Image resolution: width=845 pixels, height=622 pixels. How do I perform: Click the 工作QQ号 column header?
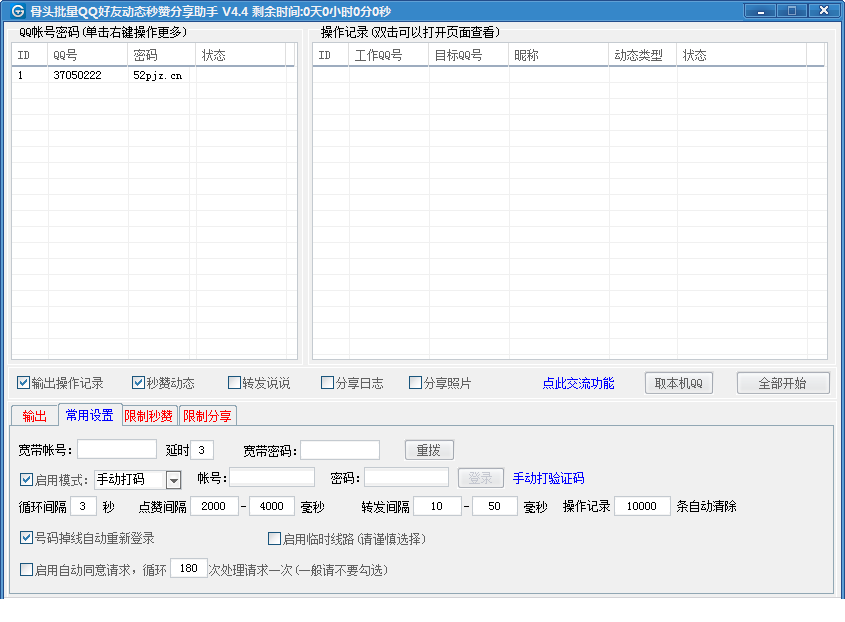click(x=389, y=55)
